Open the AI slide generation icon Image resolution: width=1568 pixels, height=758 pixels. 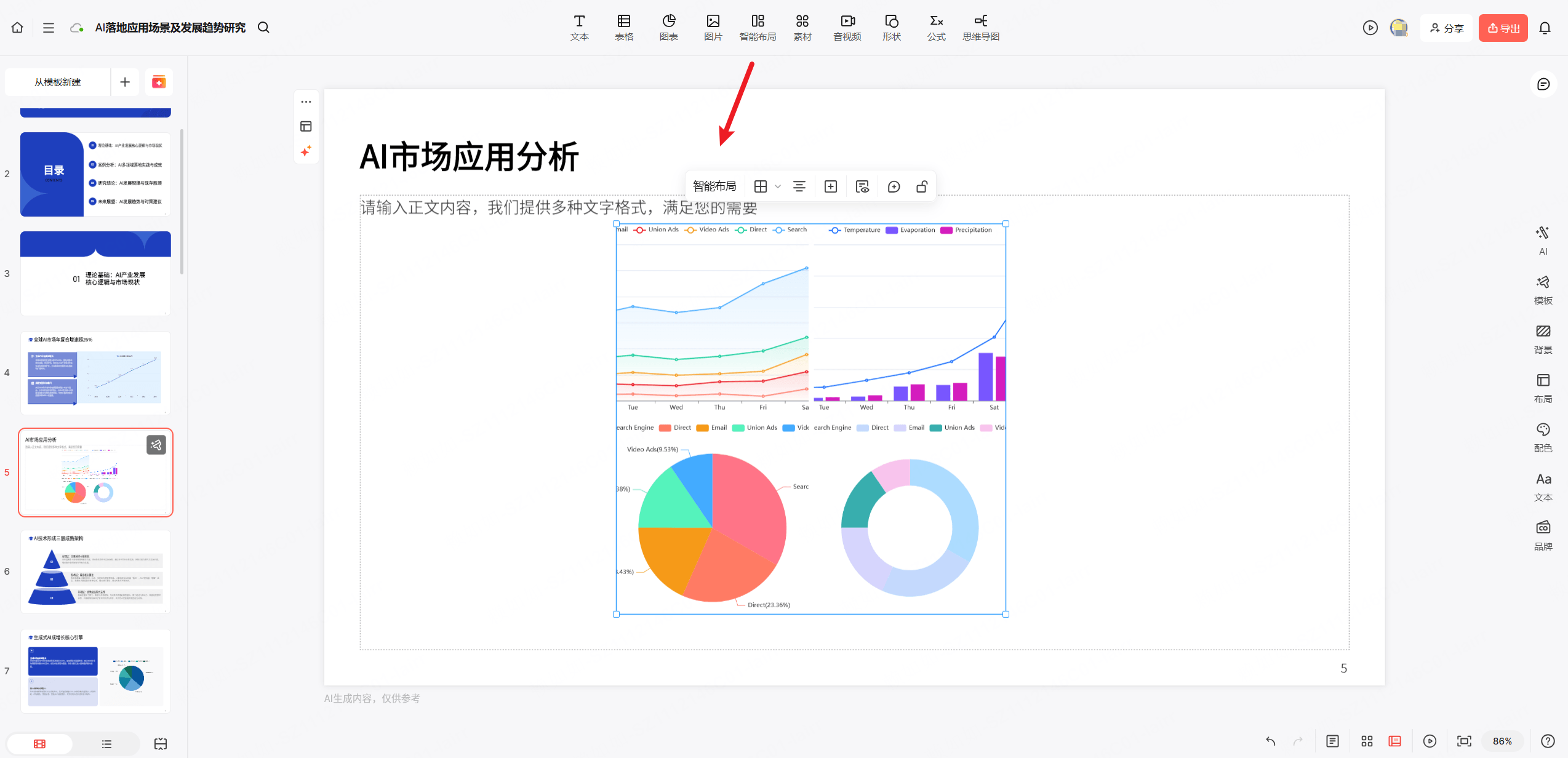point(159,82)
